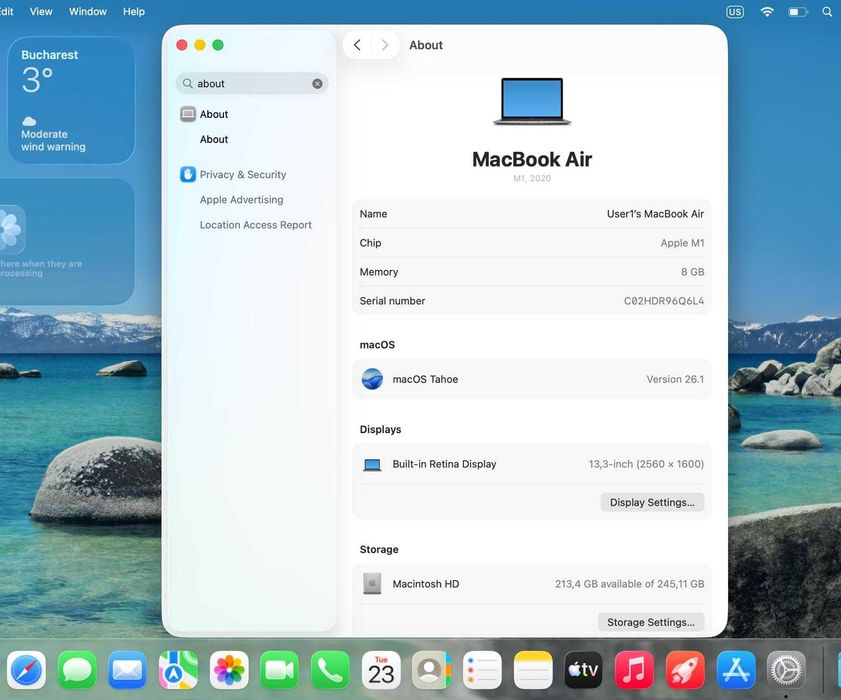Open Apple TV app in Dock
Screen dimensions: 841x700
click(584, 669)
